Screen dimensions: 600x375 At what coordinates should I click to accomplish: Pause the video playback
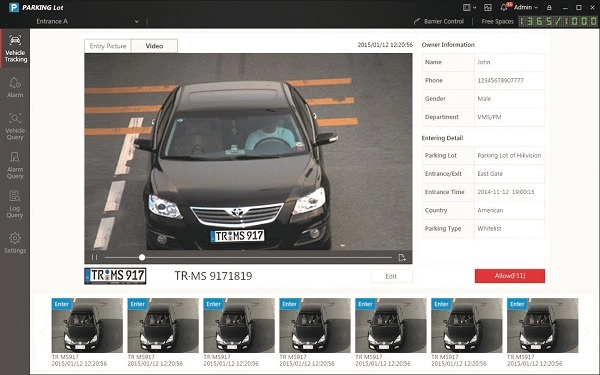[95, 258]
